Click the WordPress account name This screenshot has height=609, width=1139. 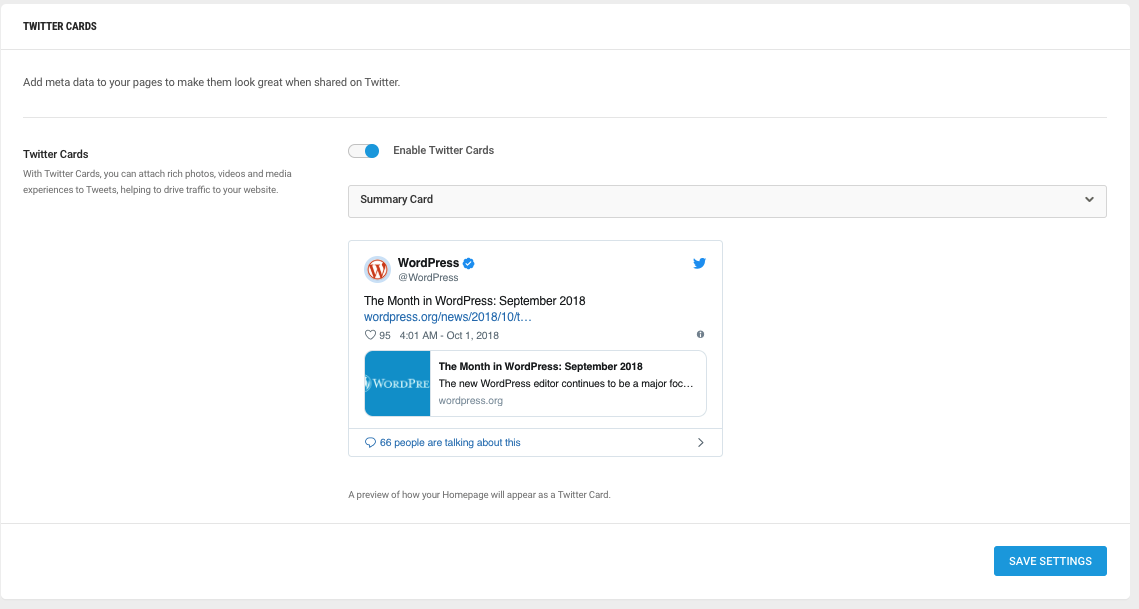429,262
